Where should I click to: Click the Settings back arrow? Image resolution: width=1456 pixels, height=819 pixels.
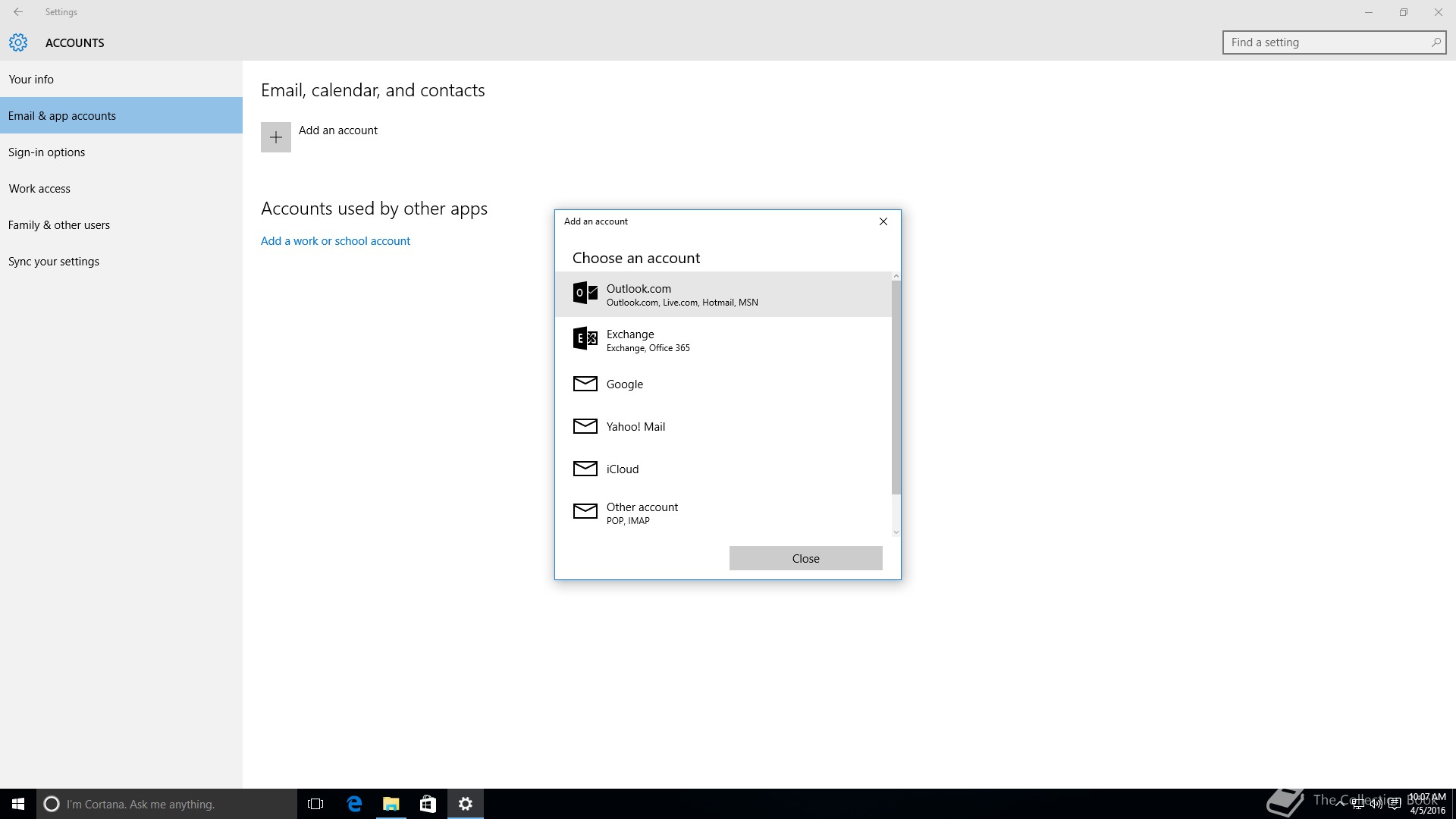tap(18, 12)
